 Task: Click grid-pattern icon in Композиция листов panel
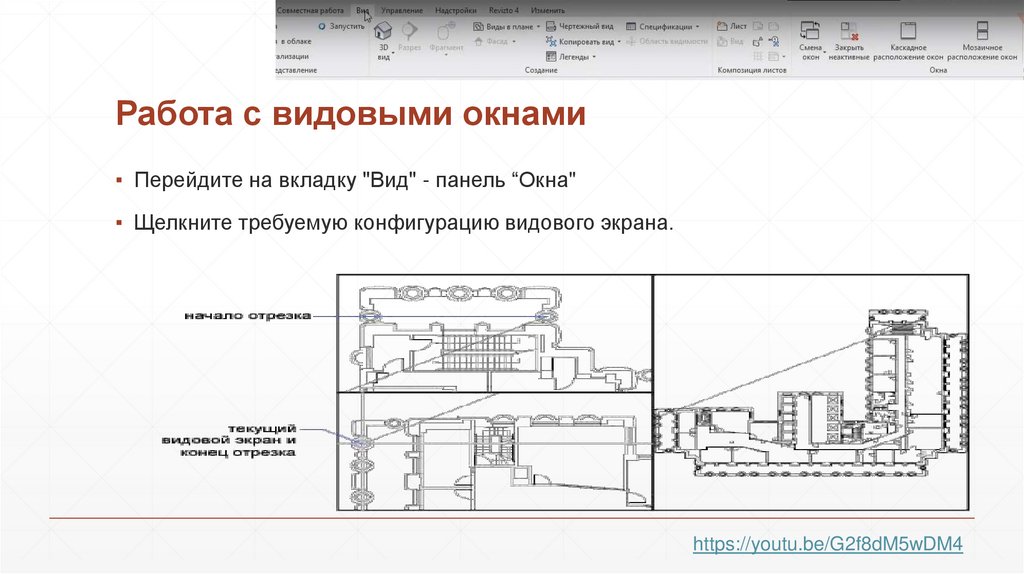click(x=758, y=56)
